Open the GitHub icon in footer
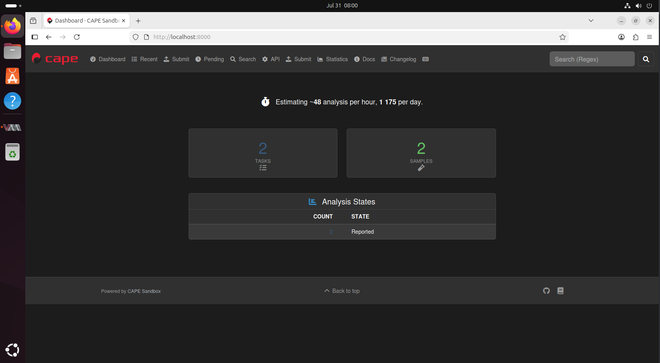This screenshot has height=363, width=660. pos(546,291)
